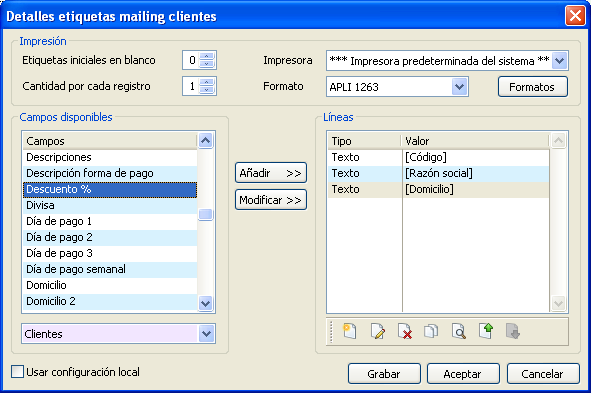Click the Líneas table scroll up arrow
This screenshot has height=393, width=591.
(x=558, y=141)
